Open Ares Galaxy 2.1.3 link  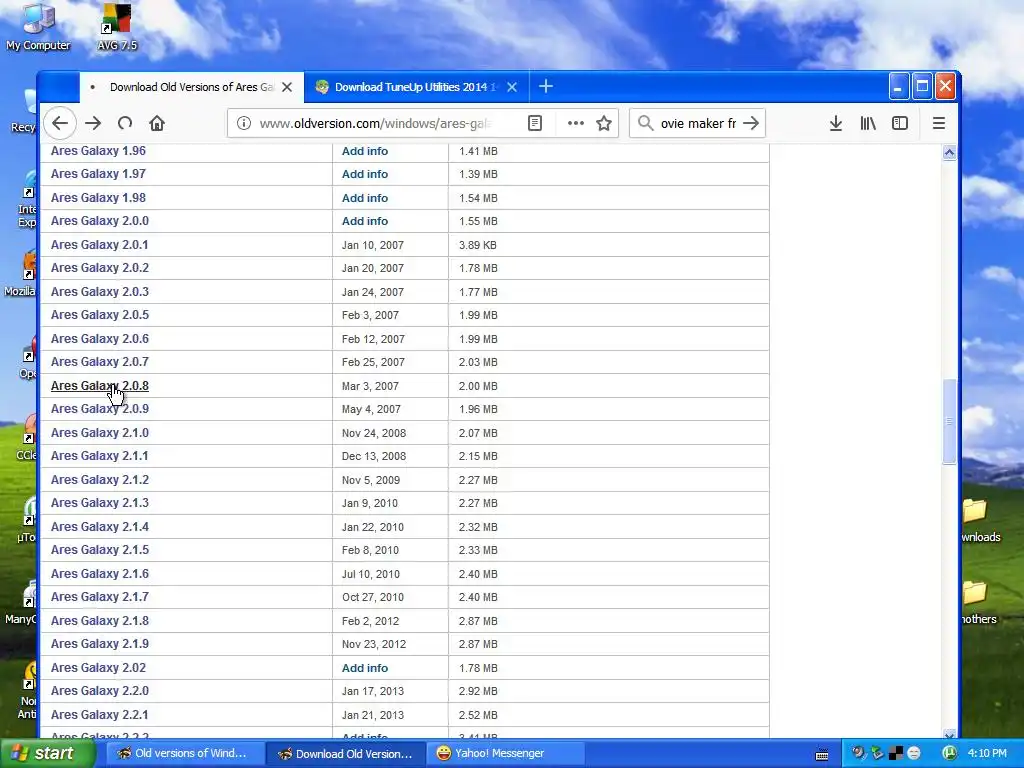pos(100,503)
